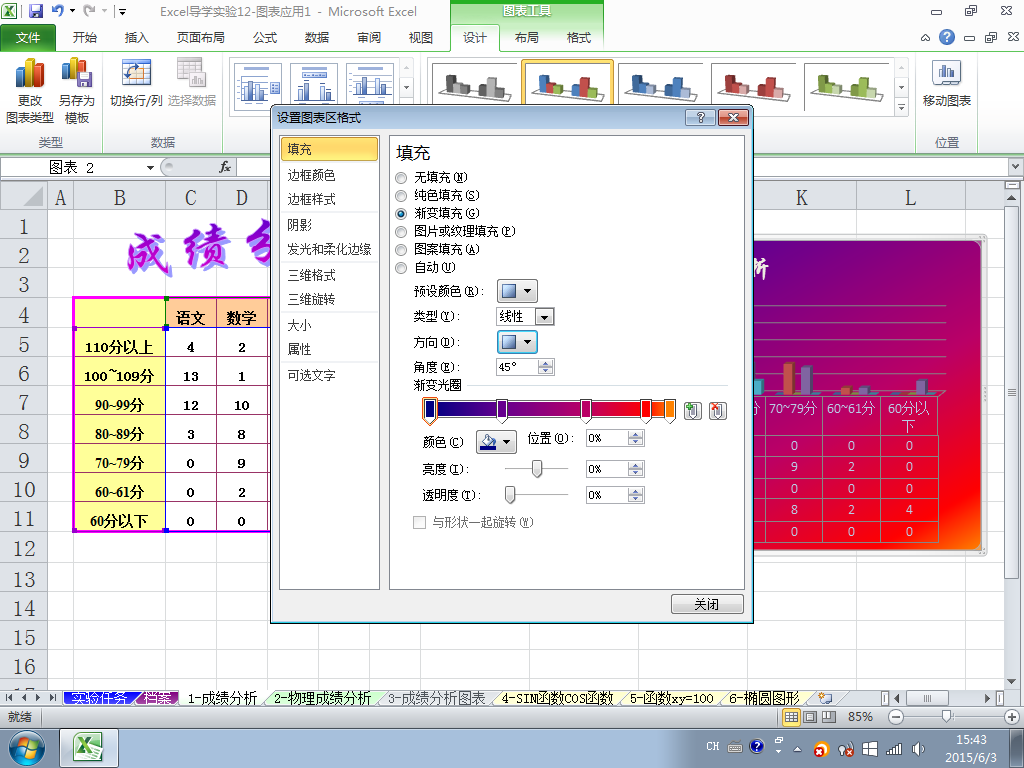This screenshot has width=1024, height=768.
Task: Select the Automatic (自动) fill radio button
Action: [401, 268]
